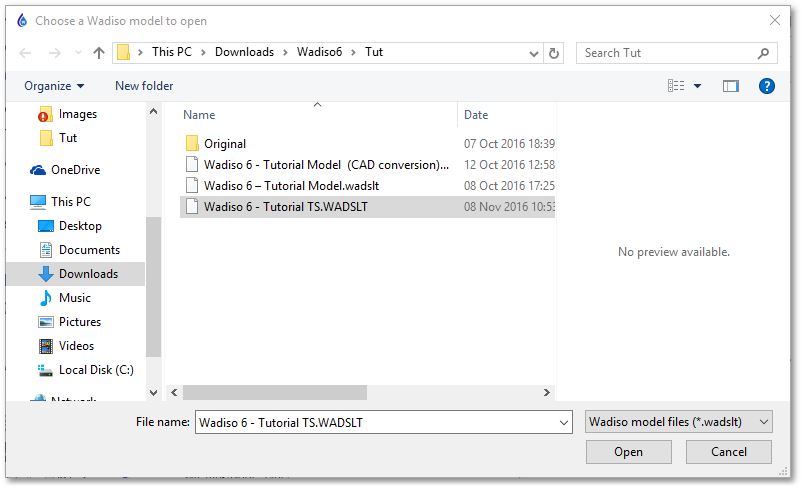Expand the chevron after This PC breadcrumb
802x489 pixels.
[x=203, y=53]
